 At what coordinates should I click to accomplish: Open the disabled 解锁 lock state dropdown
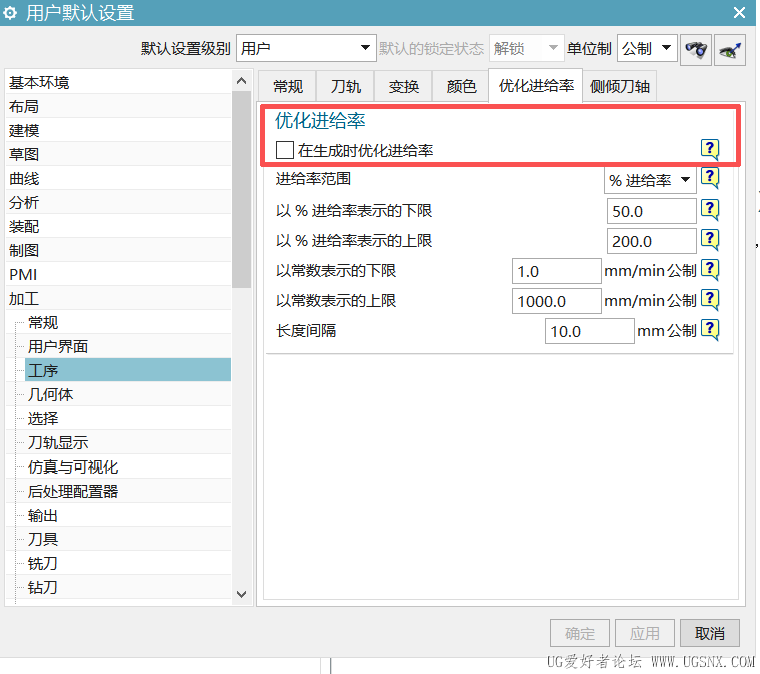pyautogui.click(x=526, y=48)
